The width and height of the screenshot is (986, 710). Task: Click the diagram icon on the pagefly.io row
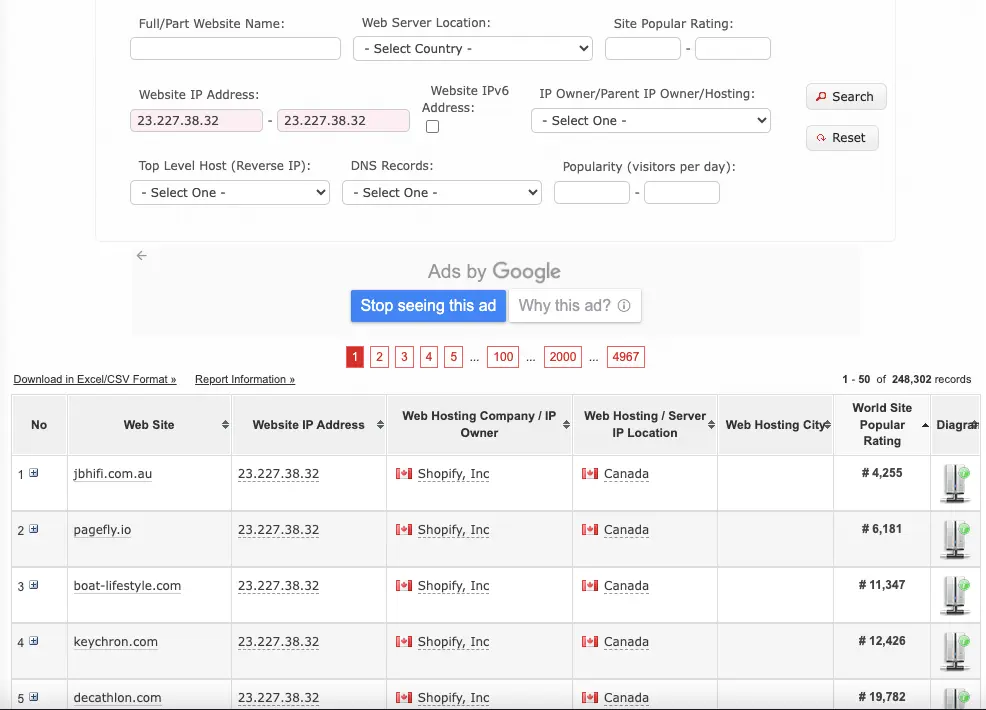point(955,539)
